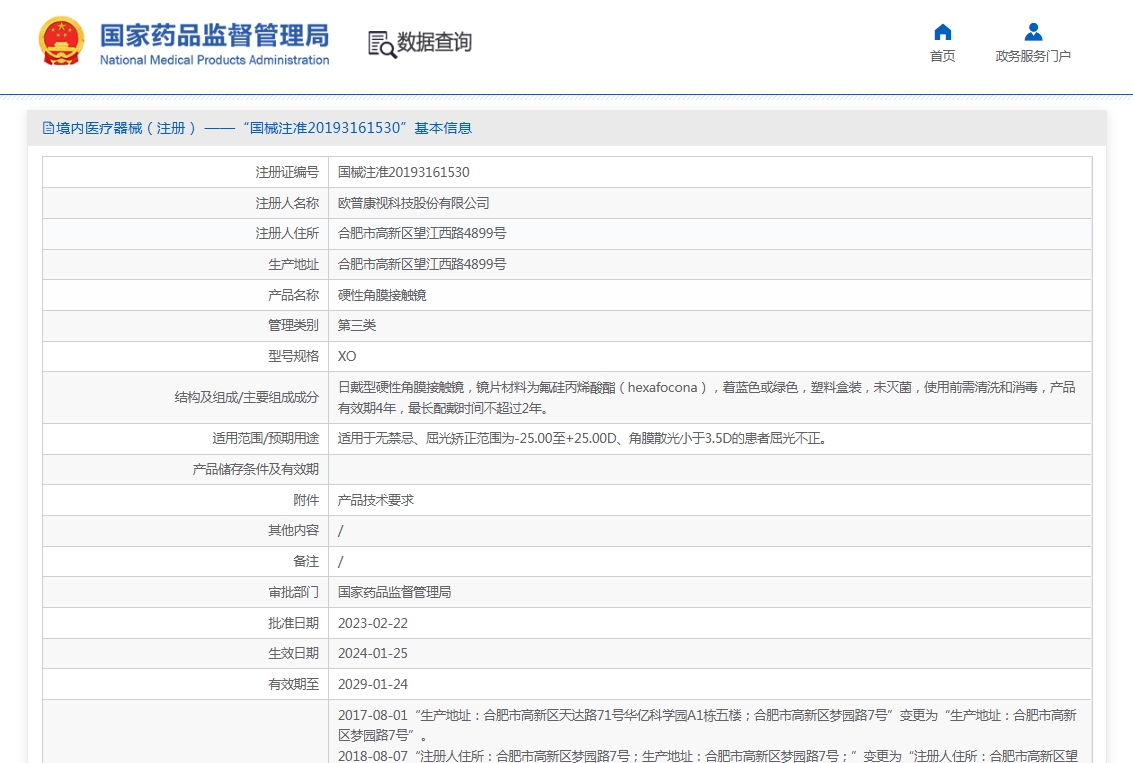Select 欧普康视科技股份有限公司 registrant name
The width and height of the screenshot is (1133, 763).
[x=413, y=203]
